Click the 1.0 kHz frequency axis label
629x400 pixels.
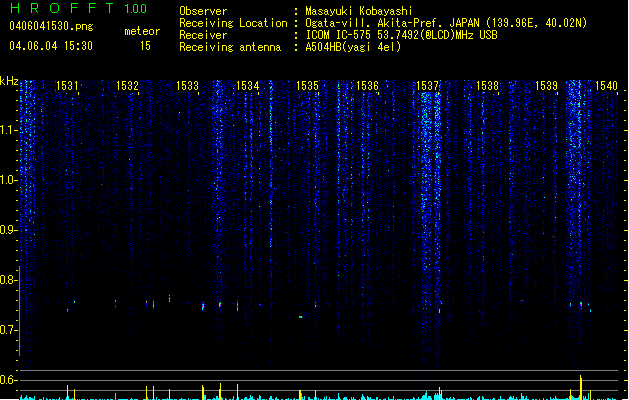pyautogui.click(x=9, y=180)
